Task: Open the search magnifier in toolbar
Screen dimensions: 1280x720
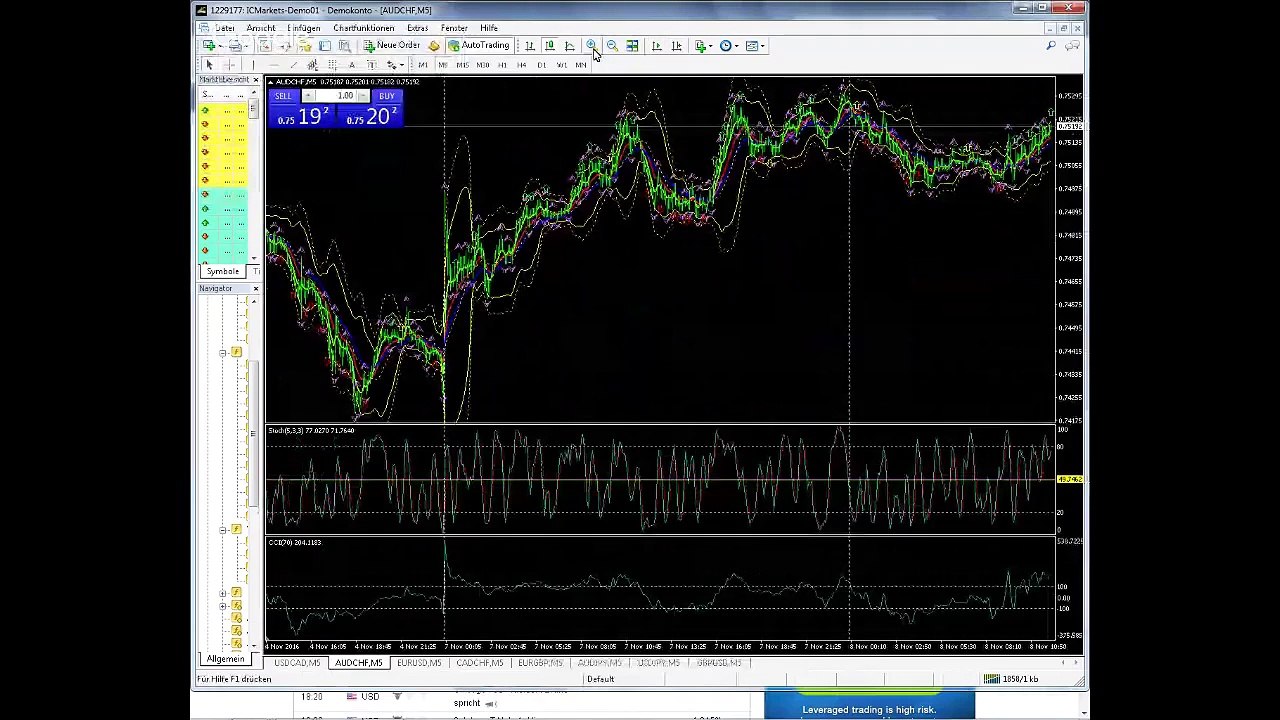Action: (x=1051, y=46)
